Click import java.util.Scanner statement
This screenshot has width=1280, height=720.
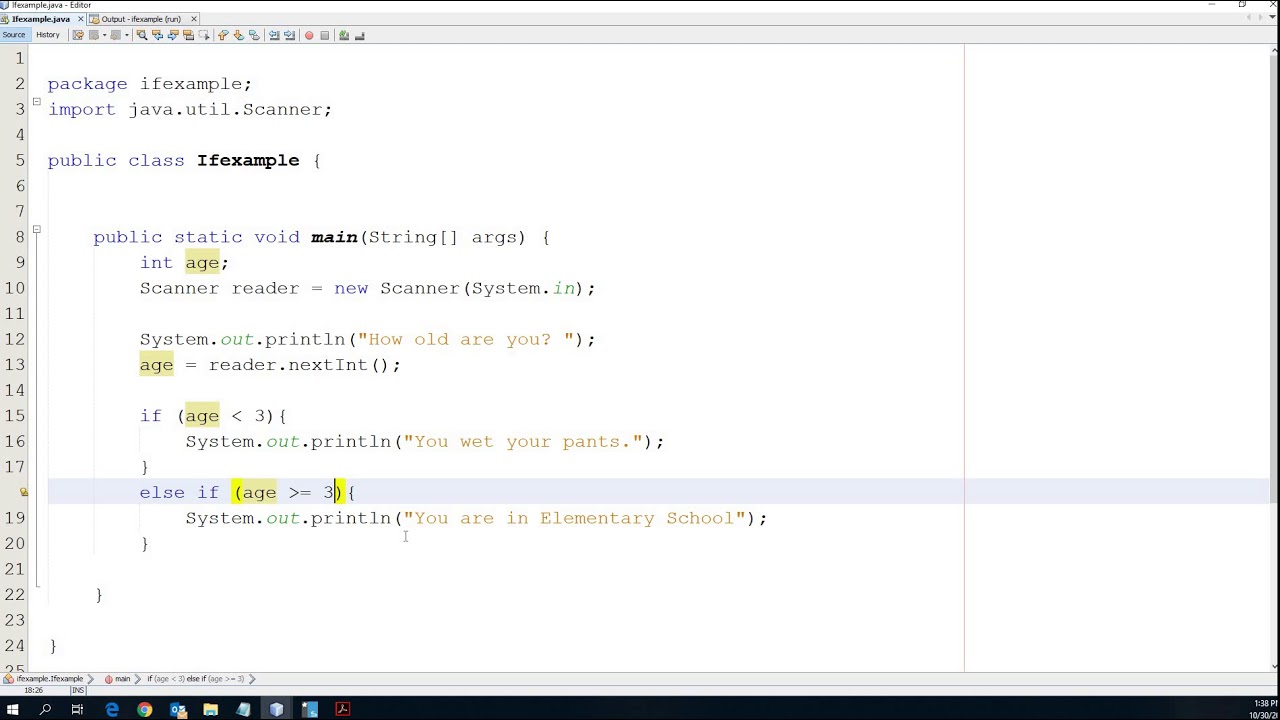[x=190, y=109]
